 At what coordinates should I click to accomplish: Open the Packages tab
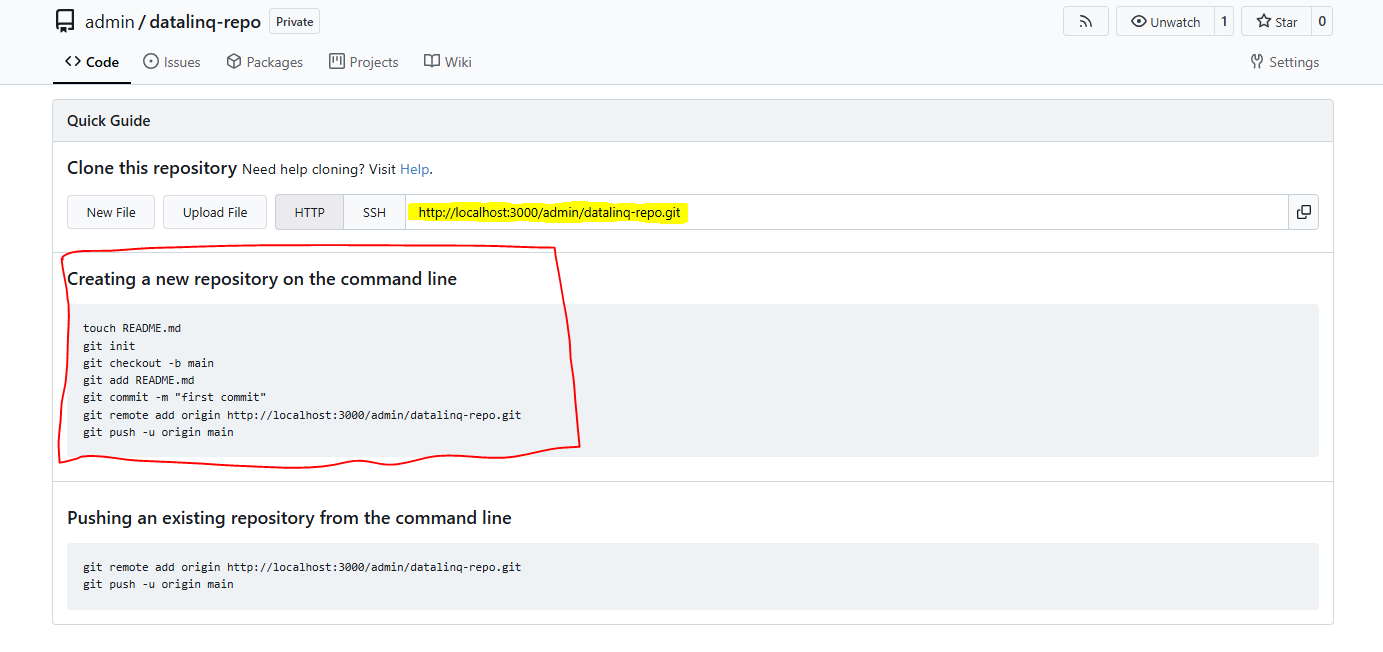[x=265, y=62]
